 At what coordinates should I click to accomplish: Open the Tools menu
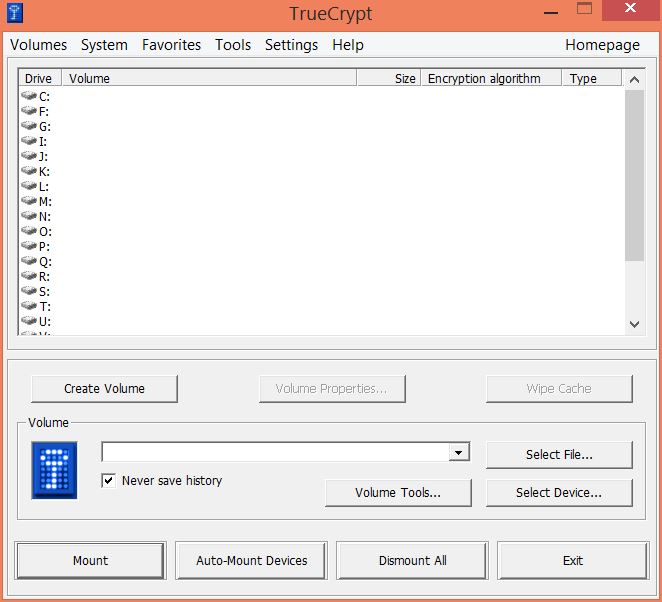(x=233, y=45)
